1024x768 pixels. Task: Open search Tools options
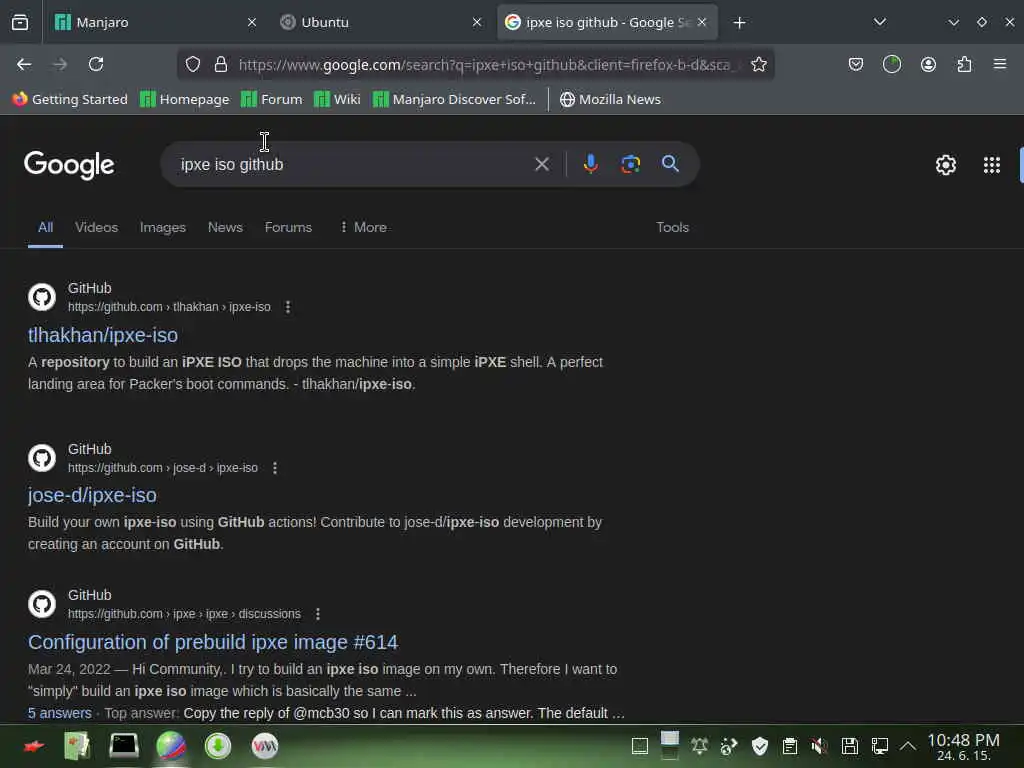click(x=673, y=227)
